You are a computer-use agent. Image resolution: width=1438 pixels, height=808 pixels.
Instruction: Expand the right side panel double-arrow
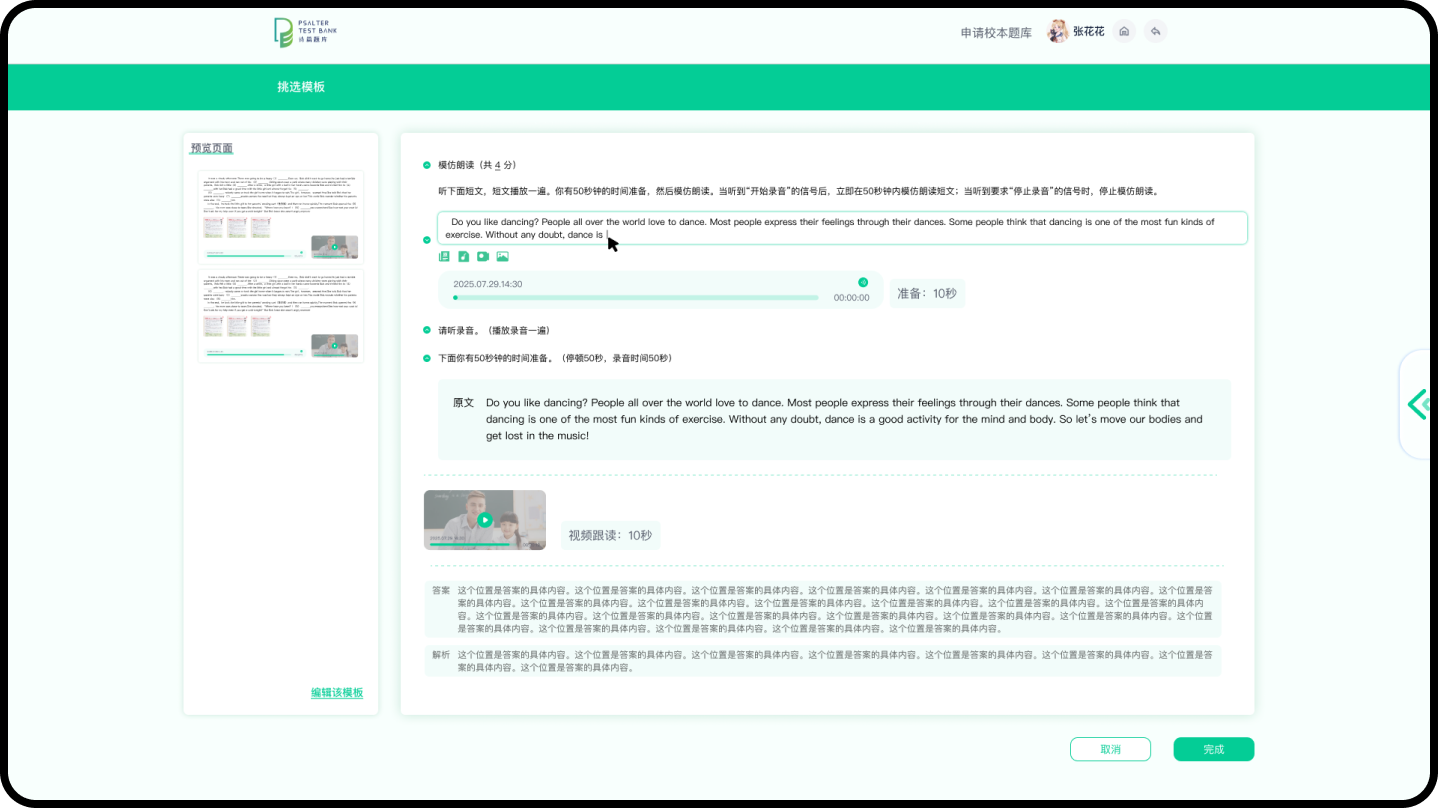click(x=1418, y=404)
